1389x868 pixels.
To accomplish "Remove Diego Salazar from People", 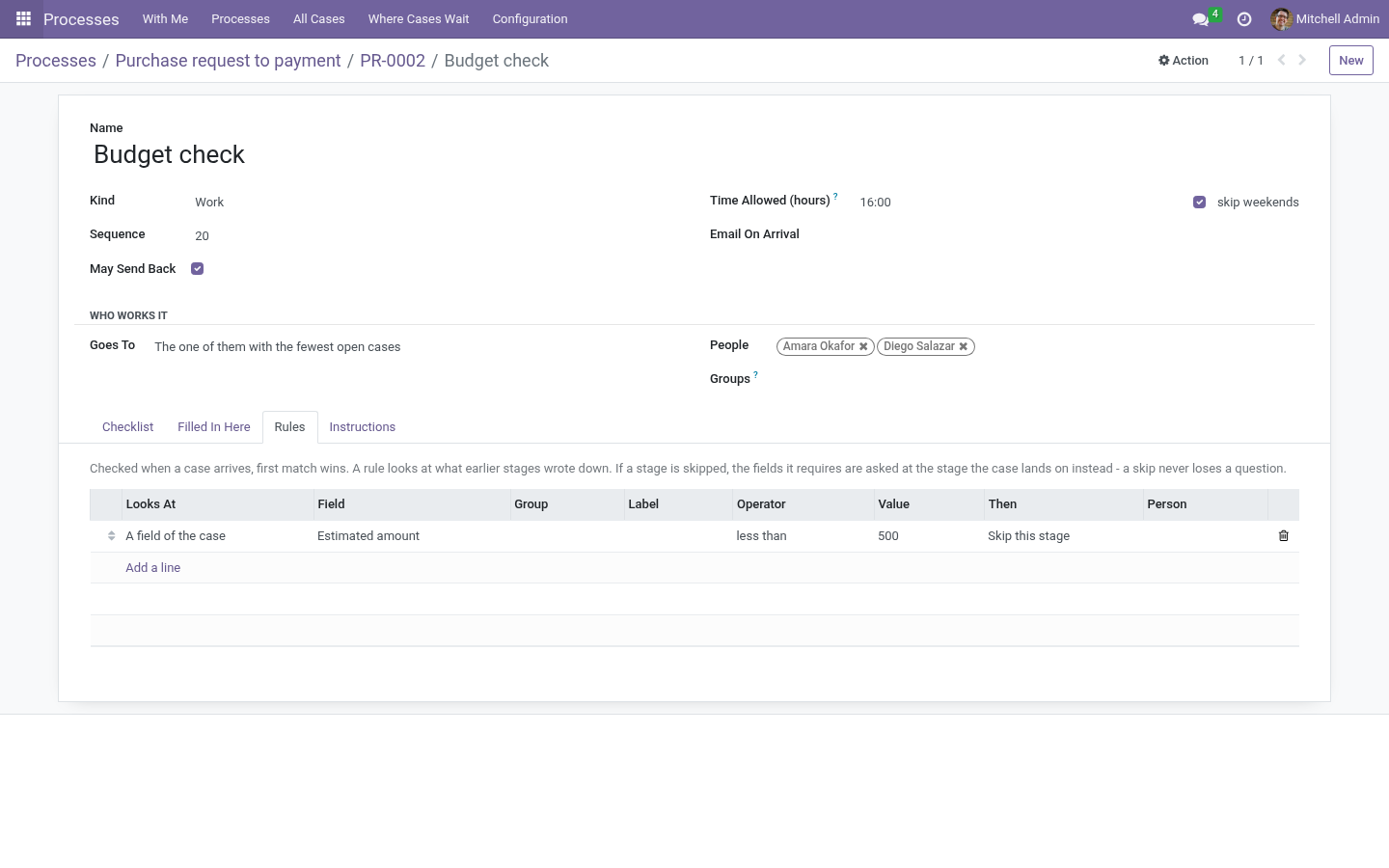I will pos(963,347).
